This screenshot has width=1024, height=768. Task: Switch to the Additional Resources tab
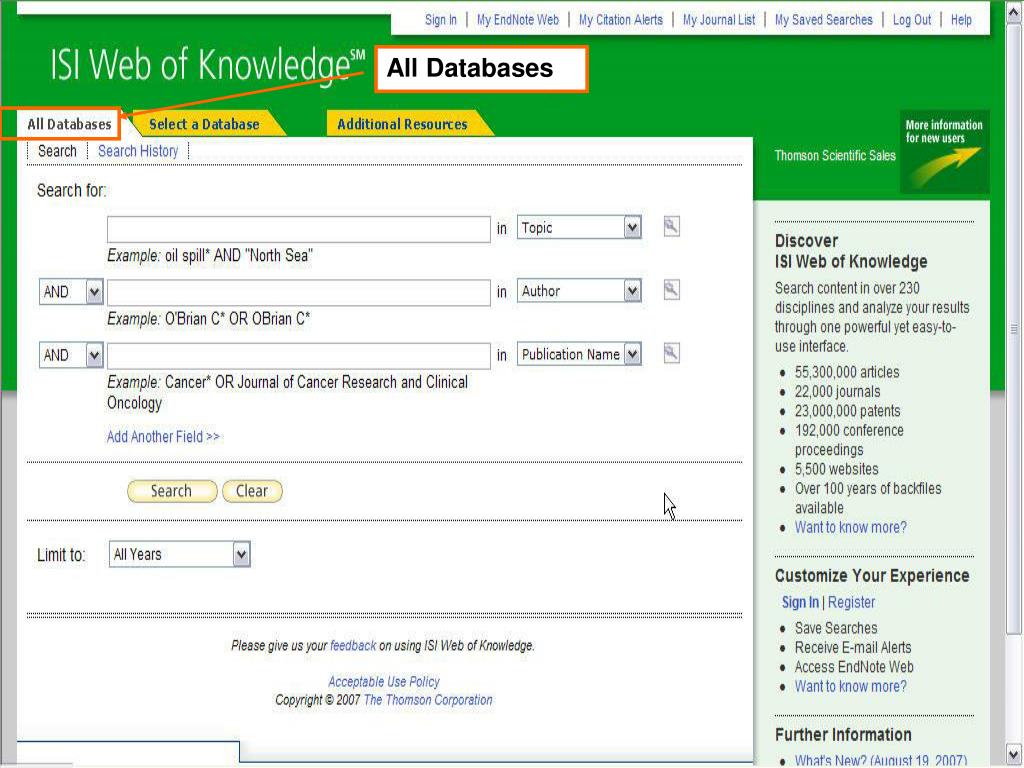[x=402, y=124]
